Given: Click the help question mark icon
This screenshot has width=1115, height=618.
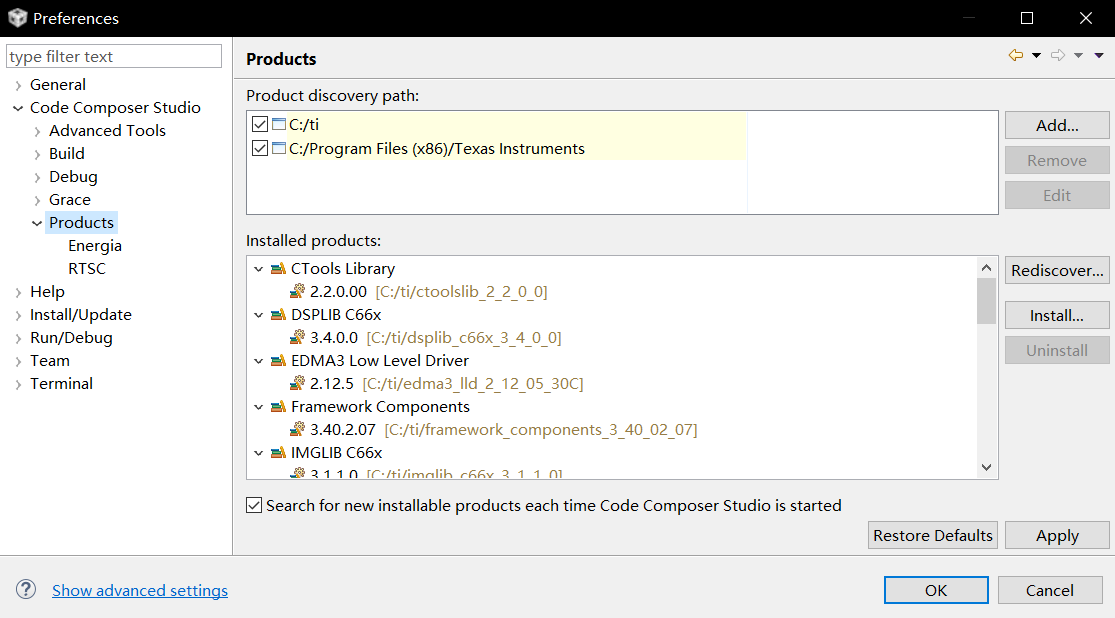Looking at the screenshot, I should click(25, 590).
